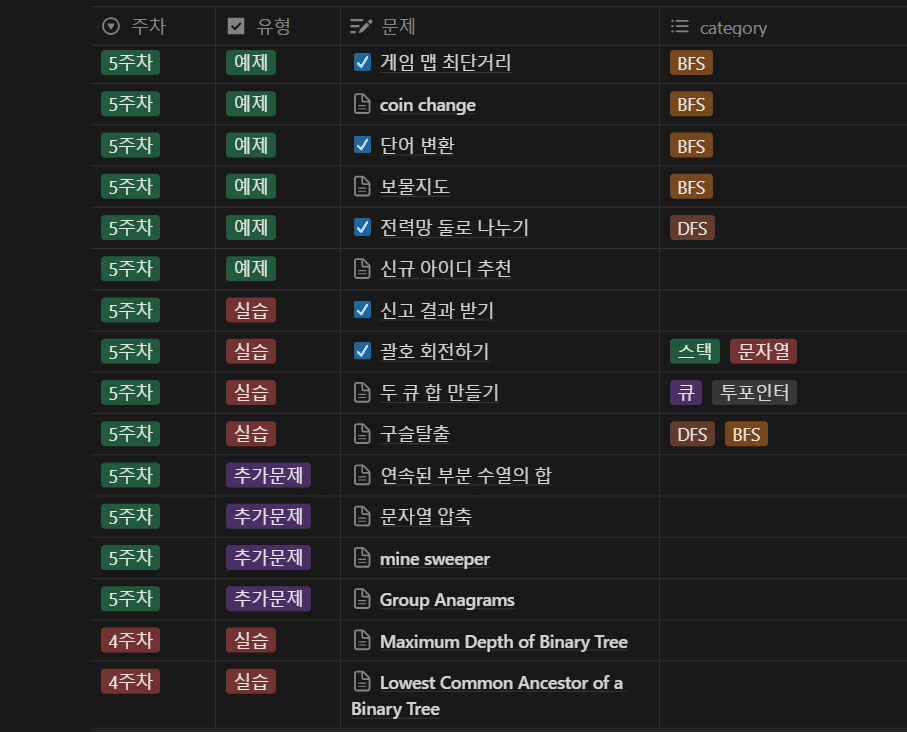Click the empty category cell for mine sweeper
Image resolution: width=907 pixels, height=732 pixels.
[x=783, y=558]
